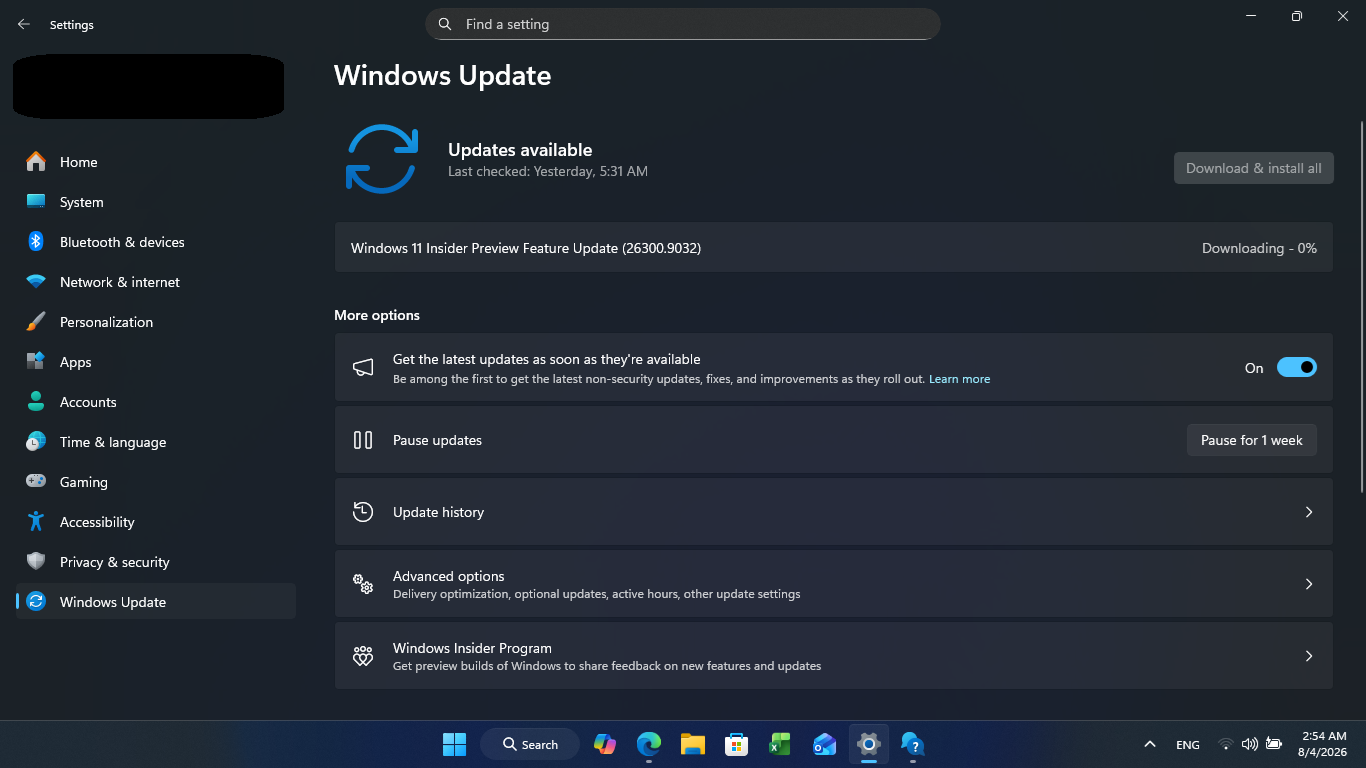1366x768 pixels.
Task: Open Excel from the taskbar
Action: 781,744
